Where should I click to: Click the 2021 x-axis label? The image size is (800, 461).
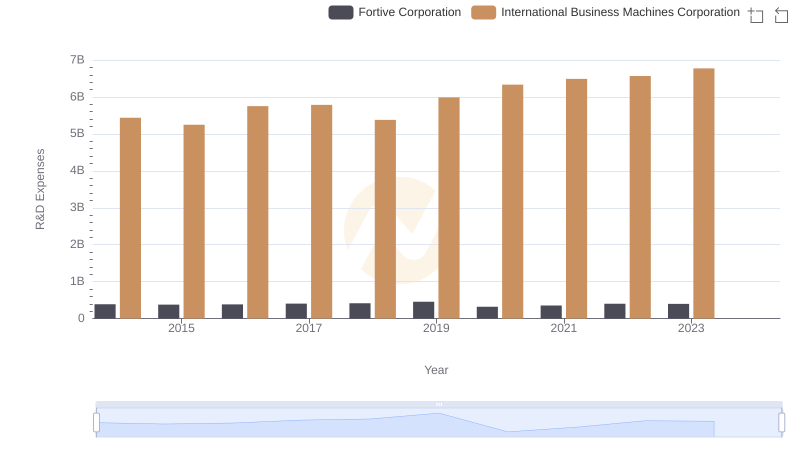[x=564, y=328]
